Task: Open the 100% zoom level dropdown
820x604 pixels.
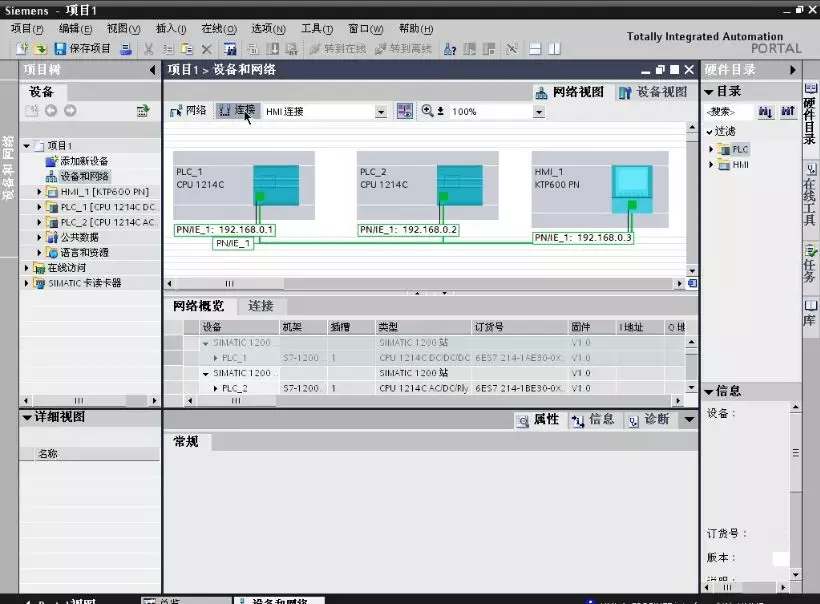Action: pyautogui.click(x=538, y=112)
